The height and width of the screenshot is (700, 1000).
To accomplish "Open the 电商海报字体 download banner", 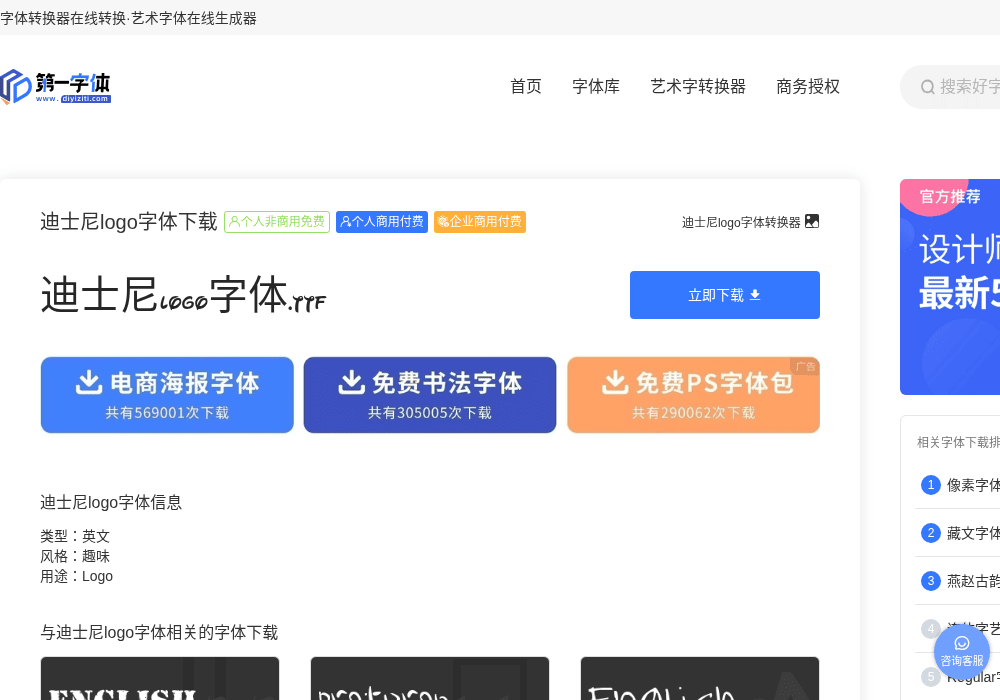I will (167, 395).
